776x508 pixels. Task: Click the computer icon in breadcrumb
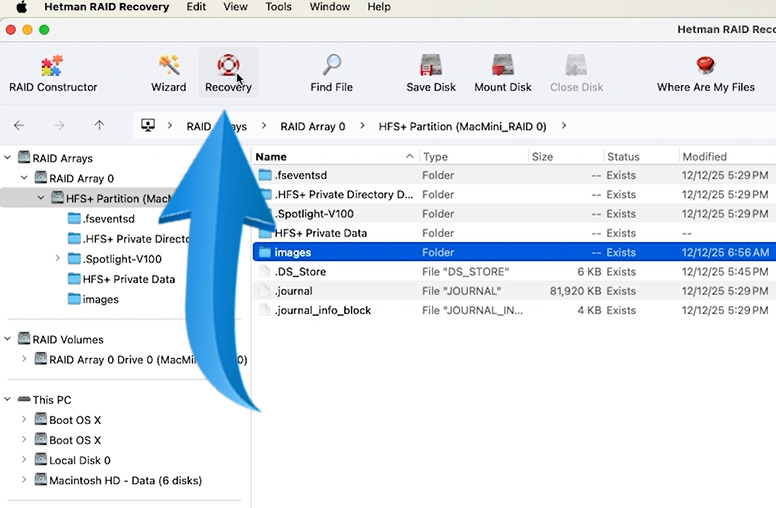pyautogui.click(x=148, y=125)
